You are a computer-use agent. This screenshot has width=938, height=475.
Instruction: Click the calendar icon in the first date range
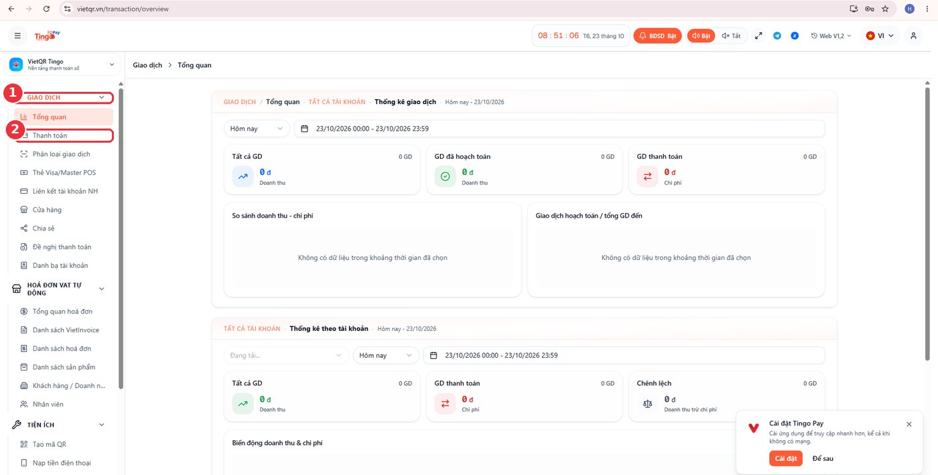pyautogui.click(x=304, y=129)
